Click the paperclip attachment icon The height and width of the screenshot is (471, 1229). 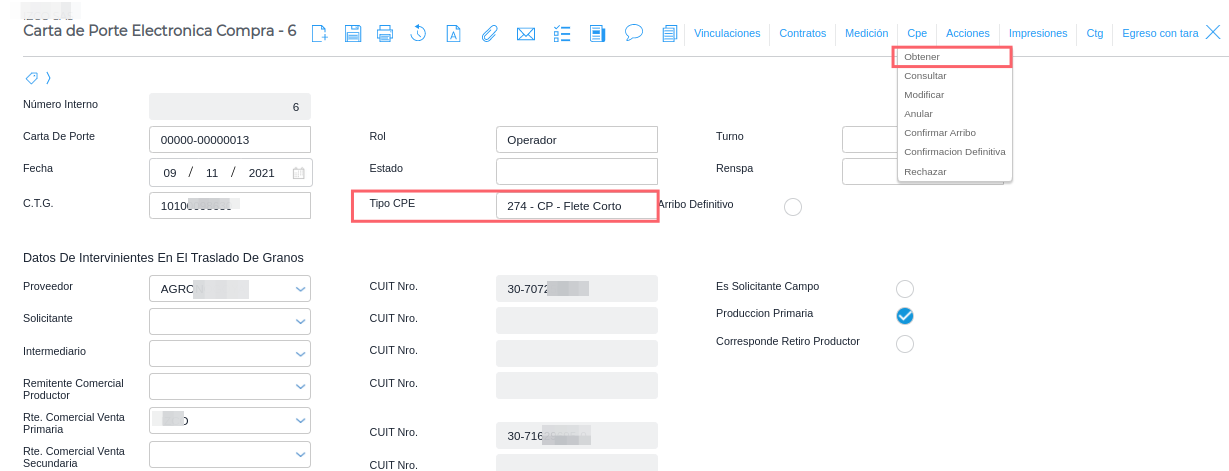click(x=489, y=34)
